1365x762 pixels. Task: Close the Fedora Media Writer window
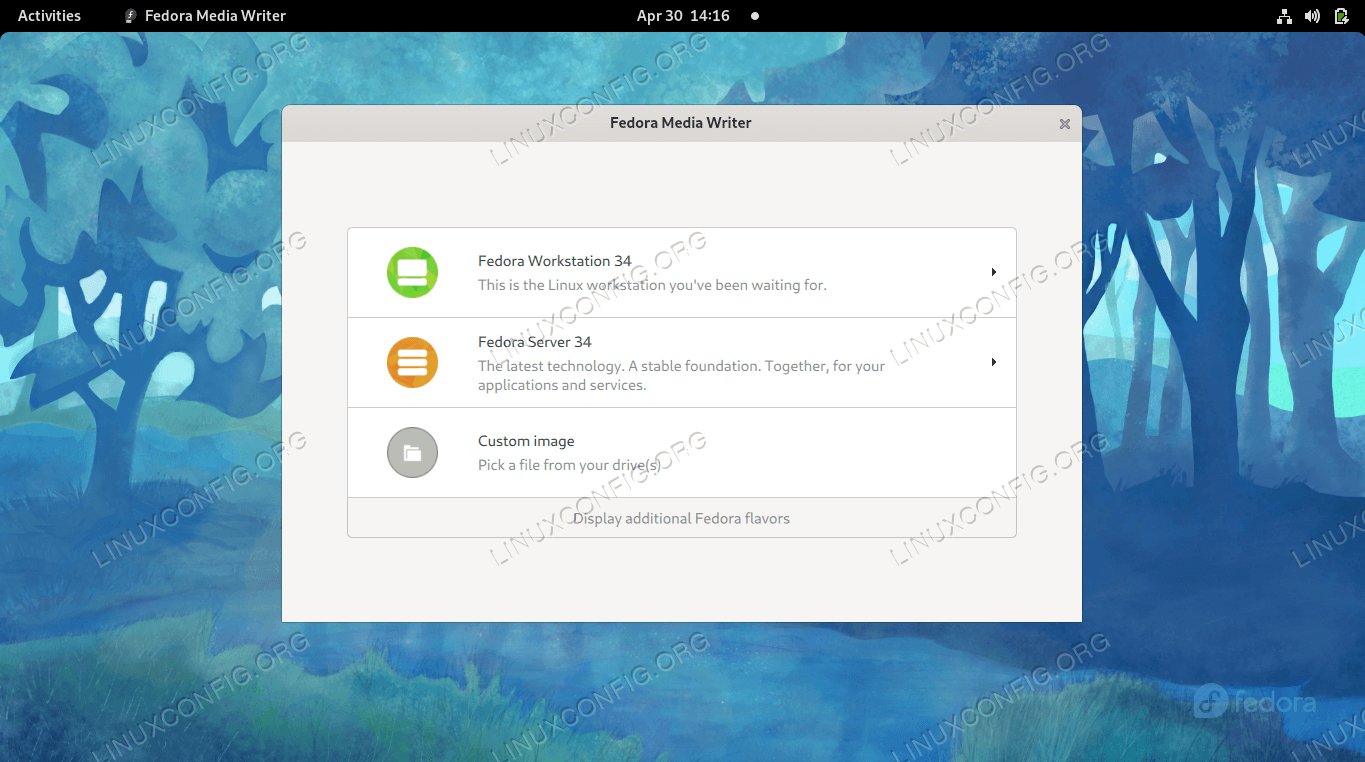click(1064, 124)
